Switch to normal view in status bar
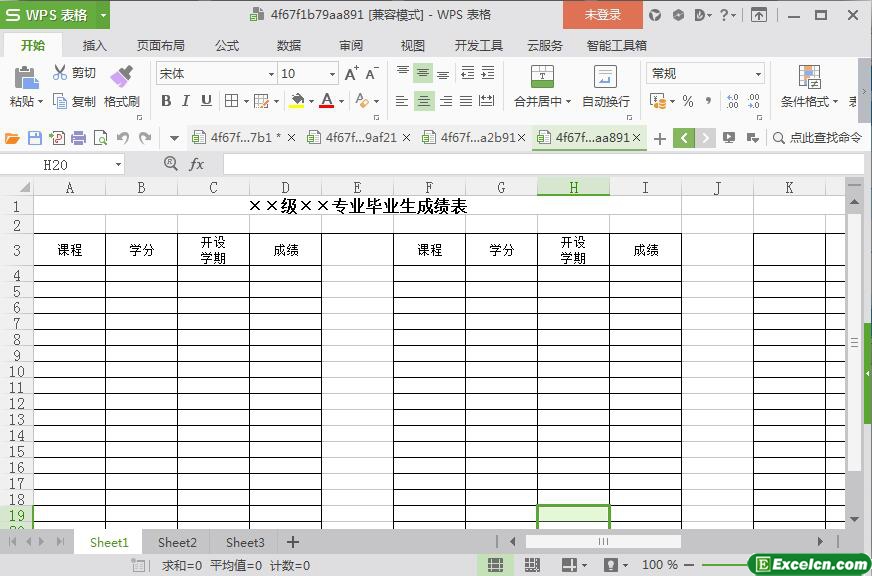This screenshot has width=872, height=576. pos(495,565)
